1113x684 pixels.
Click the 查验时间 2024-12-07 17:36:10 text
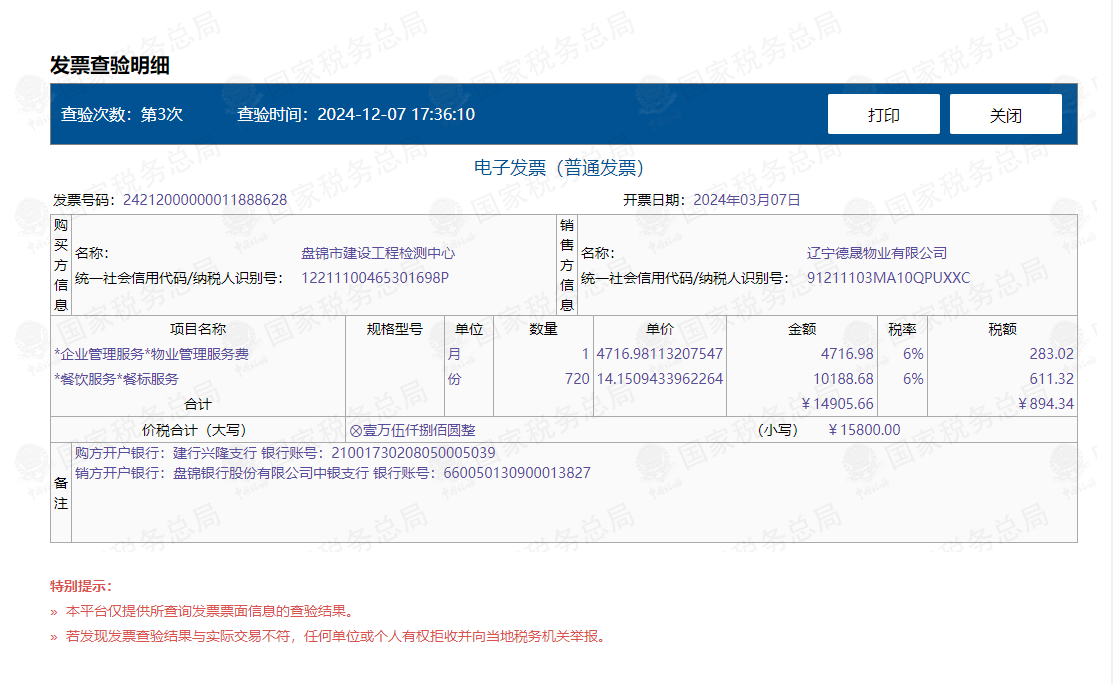[356, 114]
